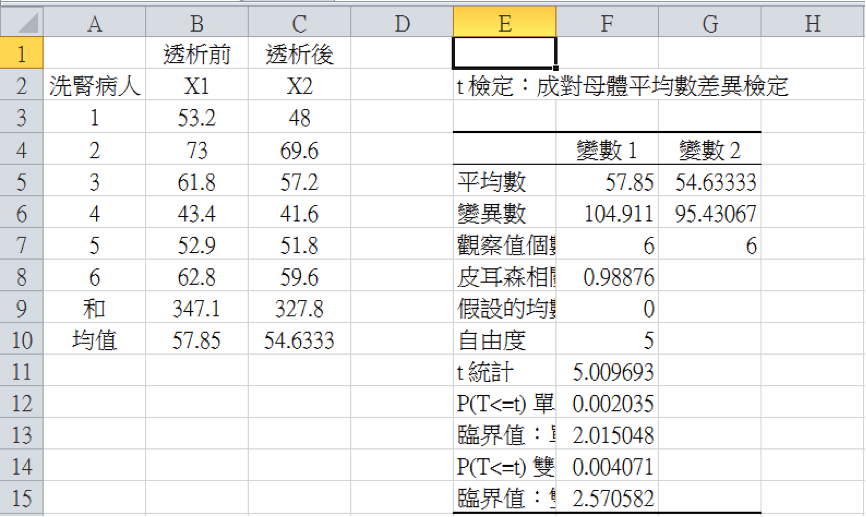Select column A header
The height and width of the screenshot is (517, 866).
click(94, 22)
